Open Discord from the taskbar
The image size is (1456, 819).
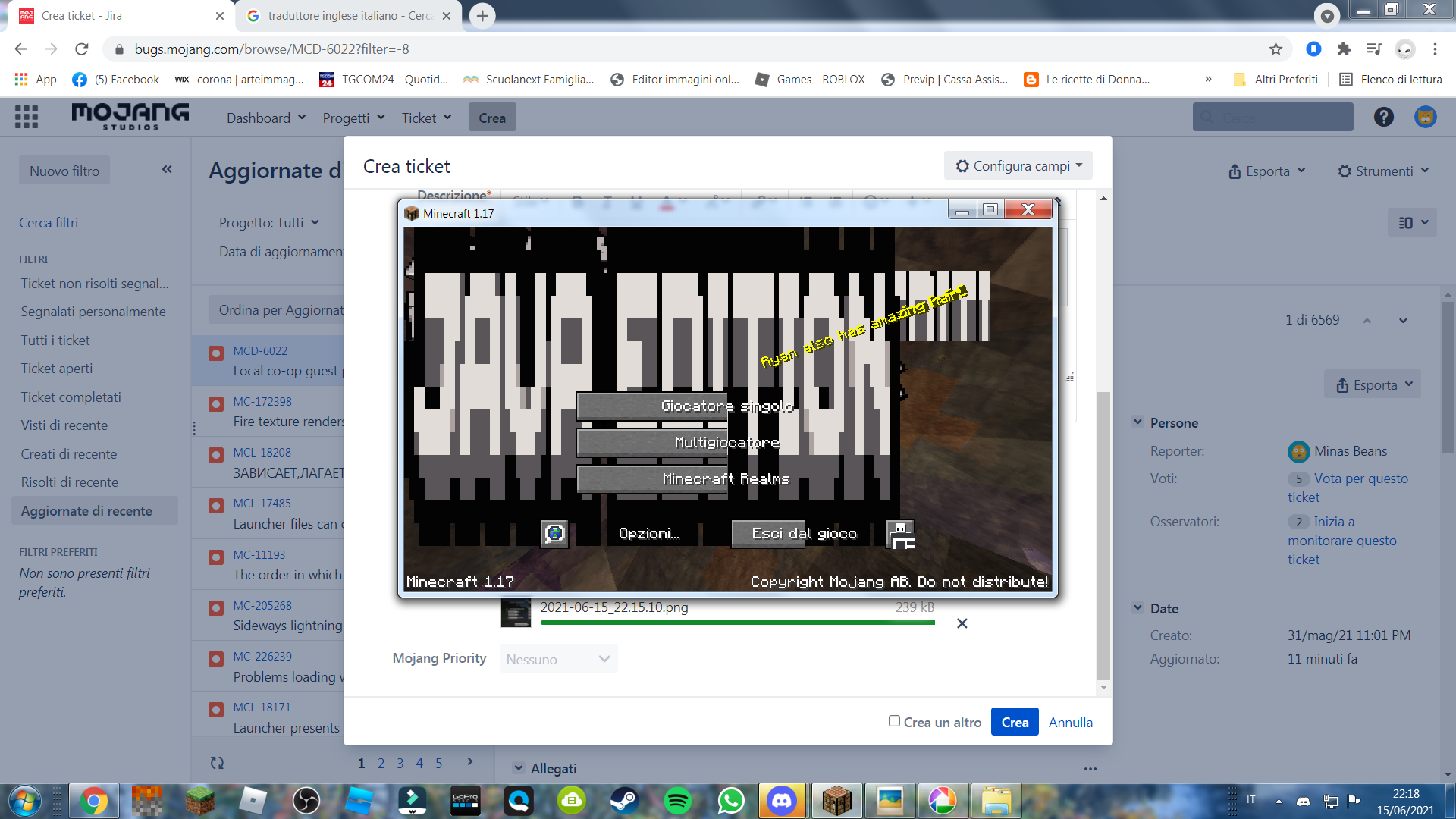click(x=782, y=801)
